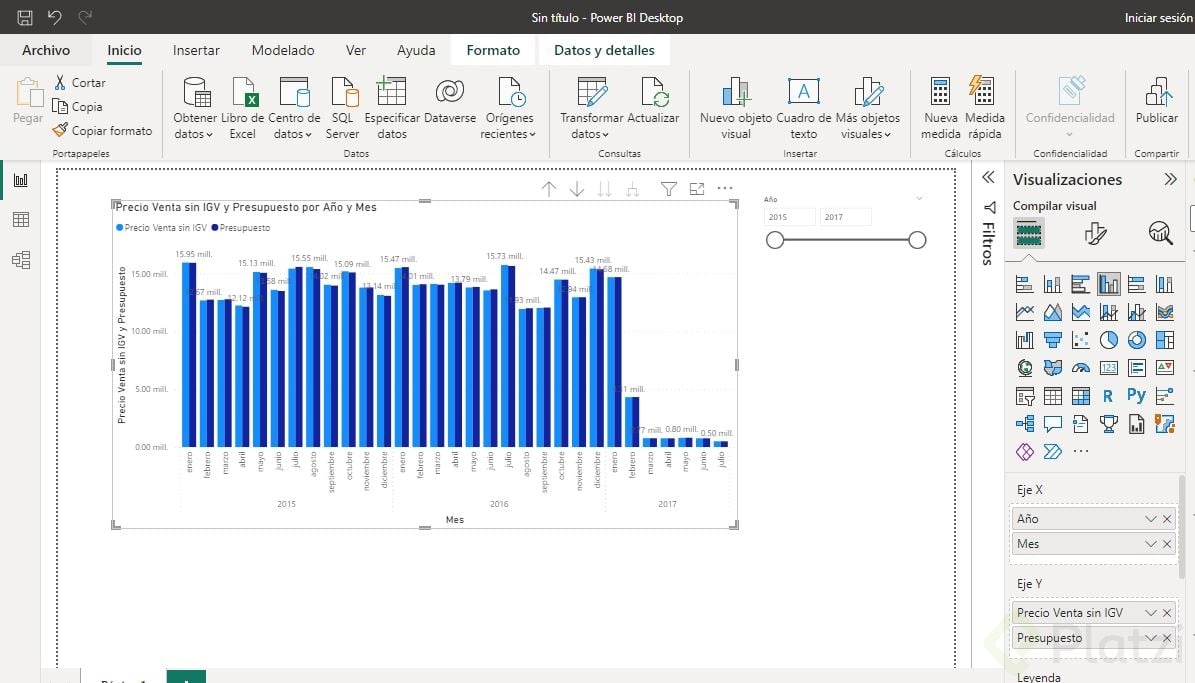This screenshot has height=683, width=1195.
Task: Pick the Donut chart visualization
Action: (1136, 340)
